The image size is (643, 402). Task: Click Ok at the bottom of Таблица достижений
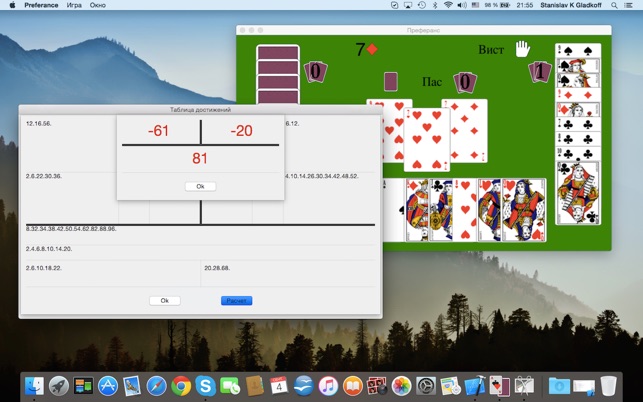(x=164, y=300)
